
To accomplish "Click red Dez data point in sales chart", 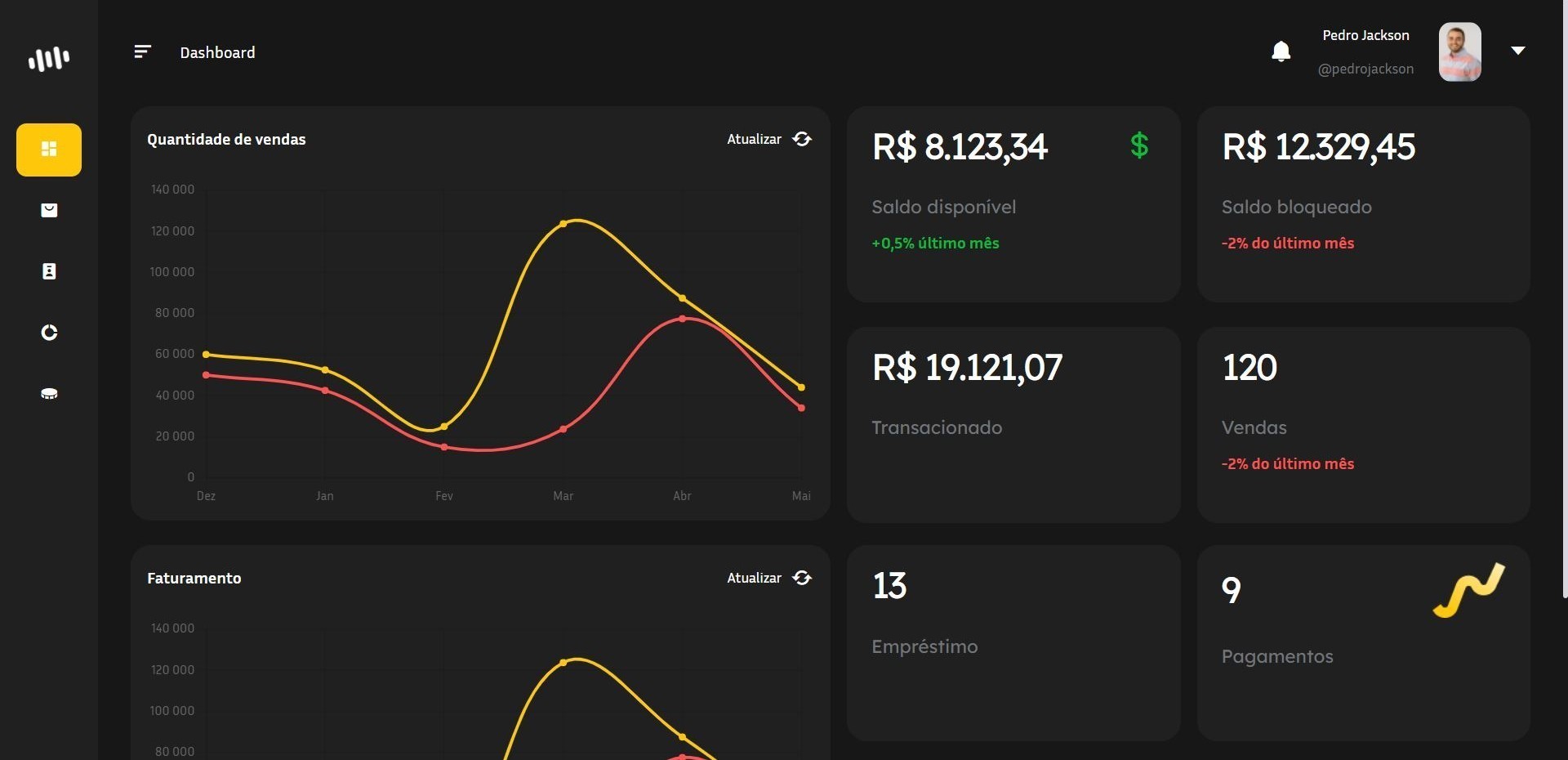I will click(206, 375).
